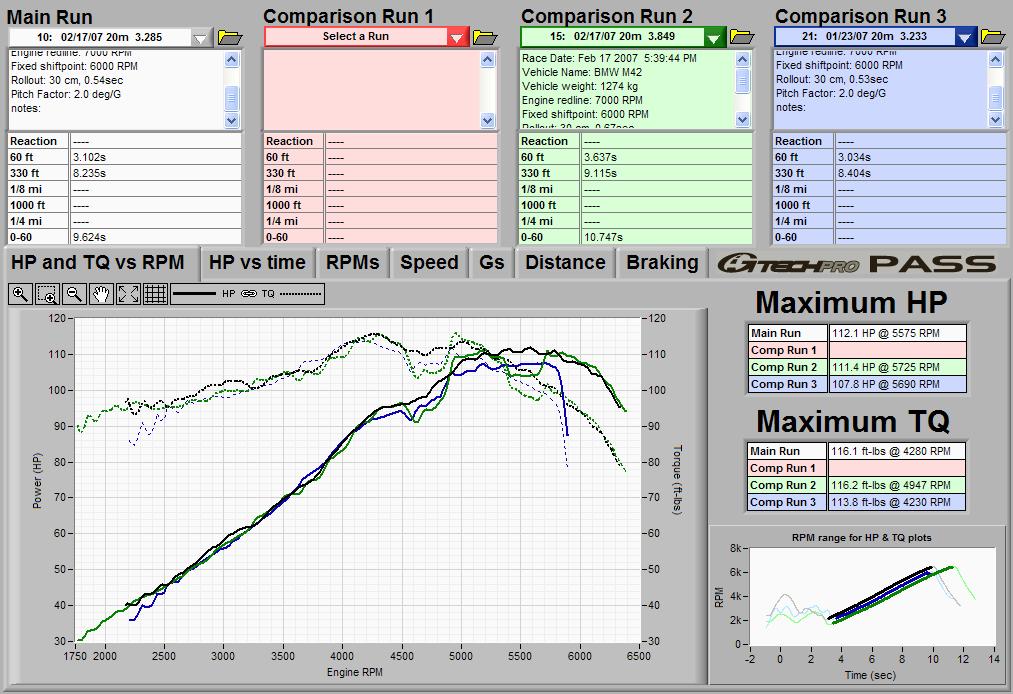Open the red 'Select a Run' dropdown
1013x694 pixels.
click(x=457, y=38)
